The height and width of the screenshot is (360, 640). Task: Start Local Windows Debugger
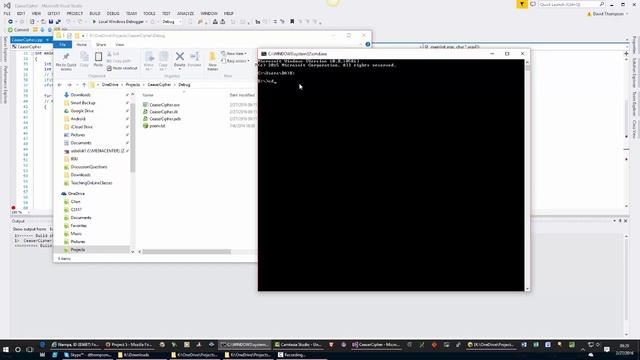tap(118, 22)
